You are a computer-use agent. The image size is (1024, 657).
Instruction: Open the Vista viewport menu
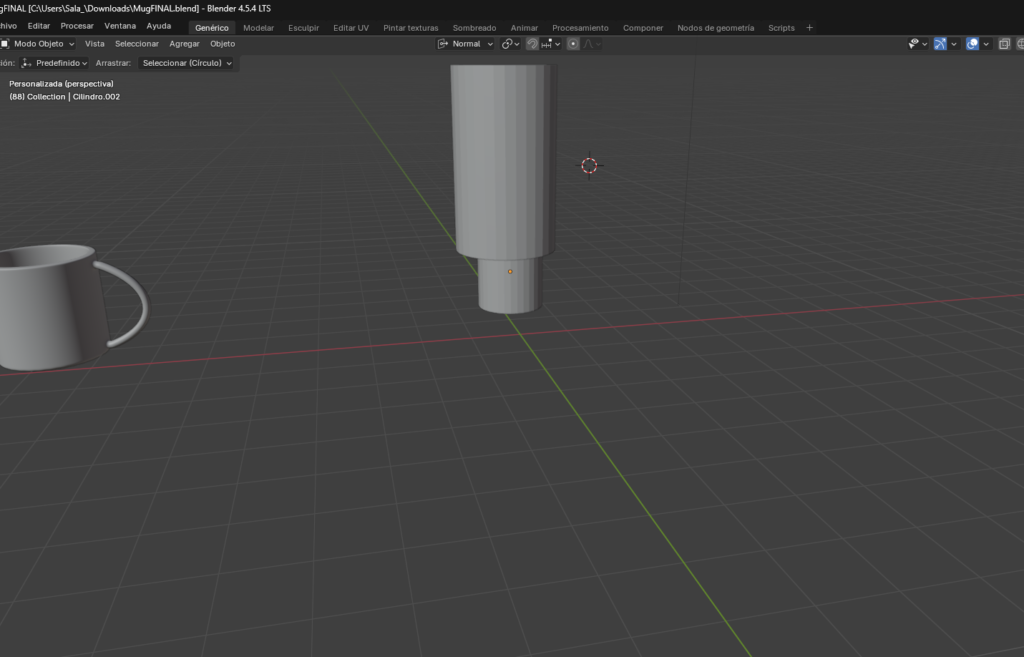tap(94, 44)
